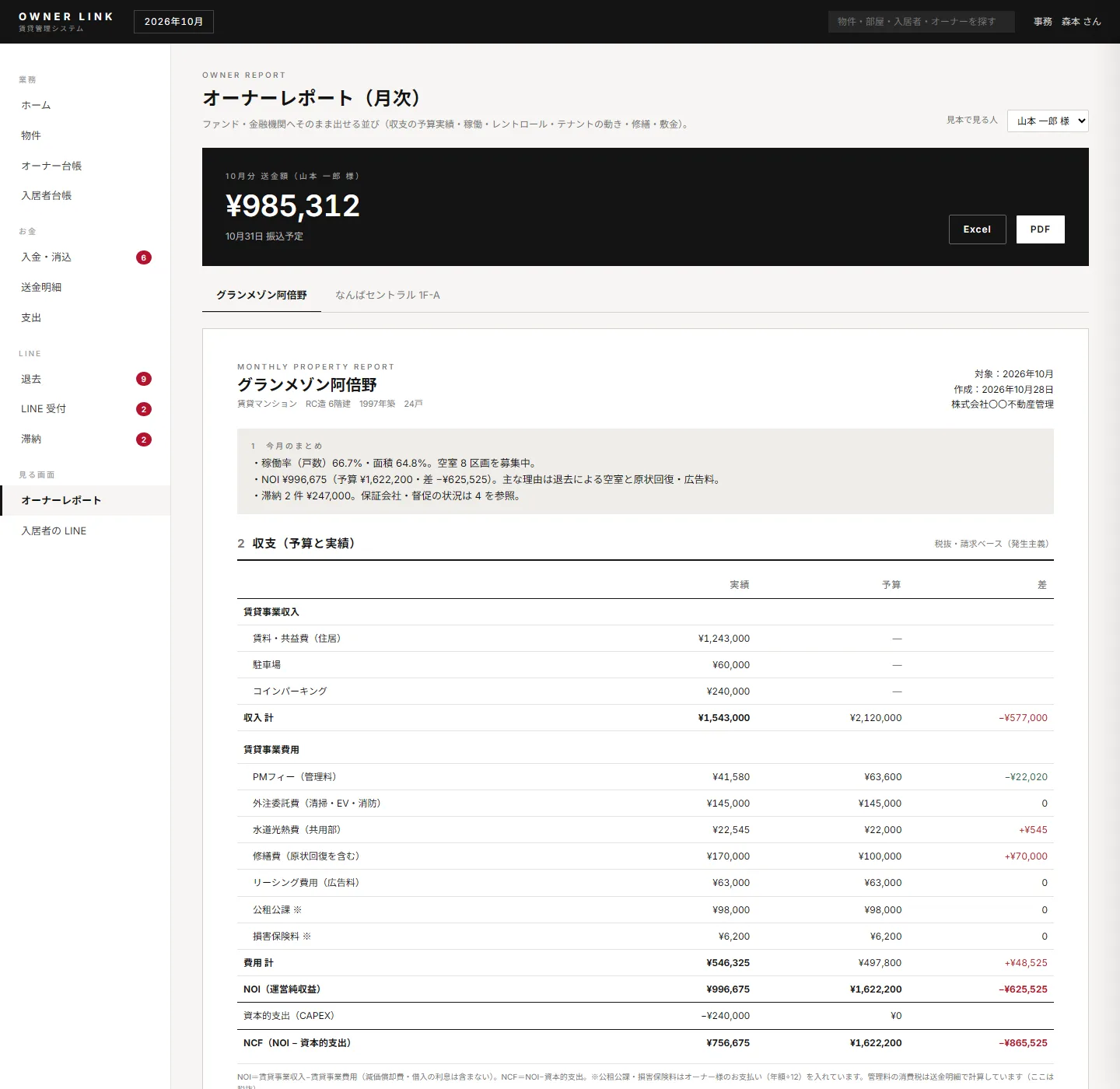
Task: Open オーナー台帳 page
Action: coord(86,166)
